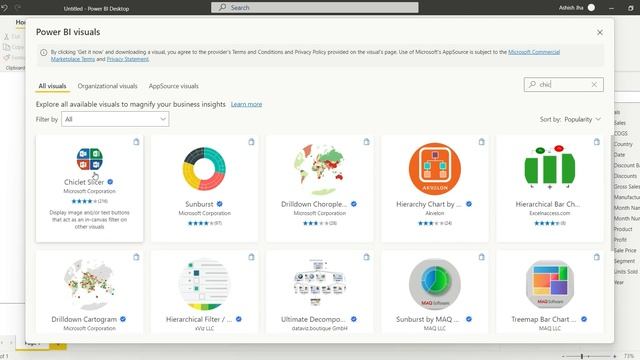Click the zoom in plus button
This screenshot has height=360, width=640.
point(614,356)
